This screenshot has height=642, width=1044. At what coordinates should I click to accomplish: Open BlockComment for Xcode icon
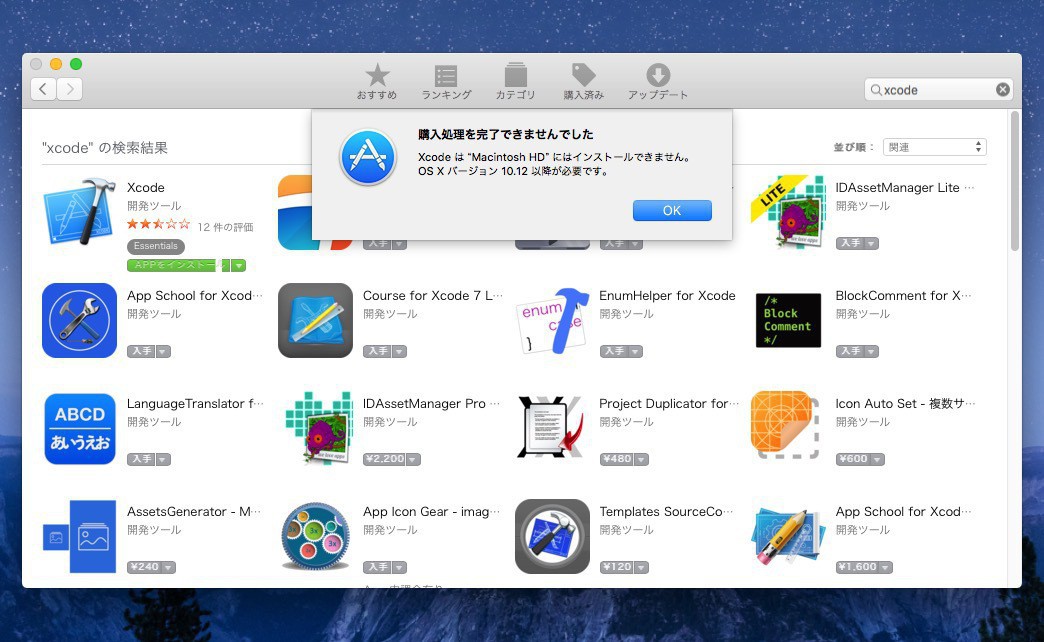(788, 320)
